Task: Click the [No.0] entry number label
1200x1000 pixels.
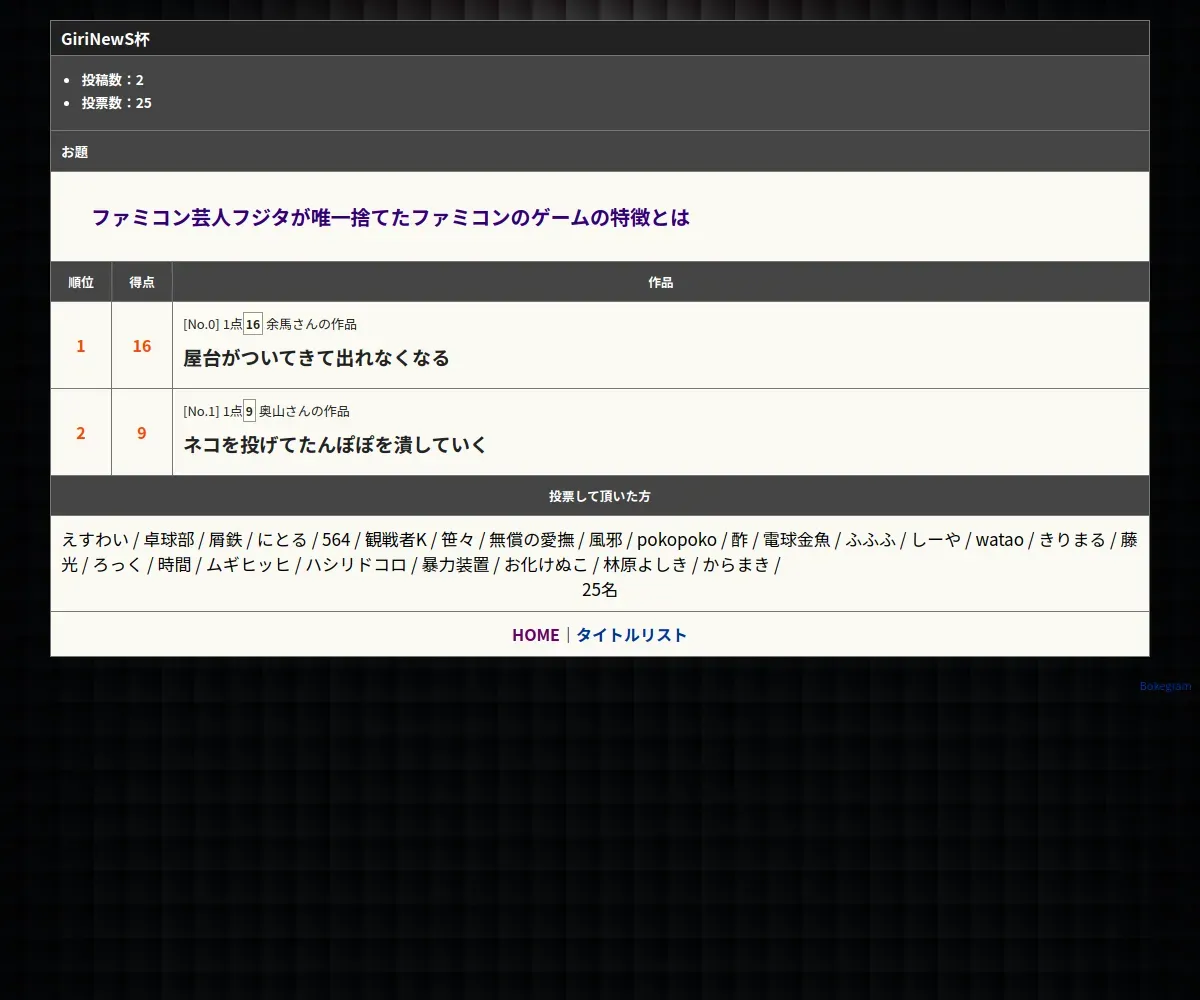Action: [x=201, y=324]
